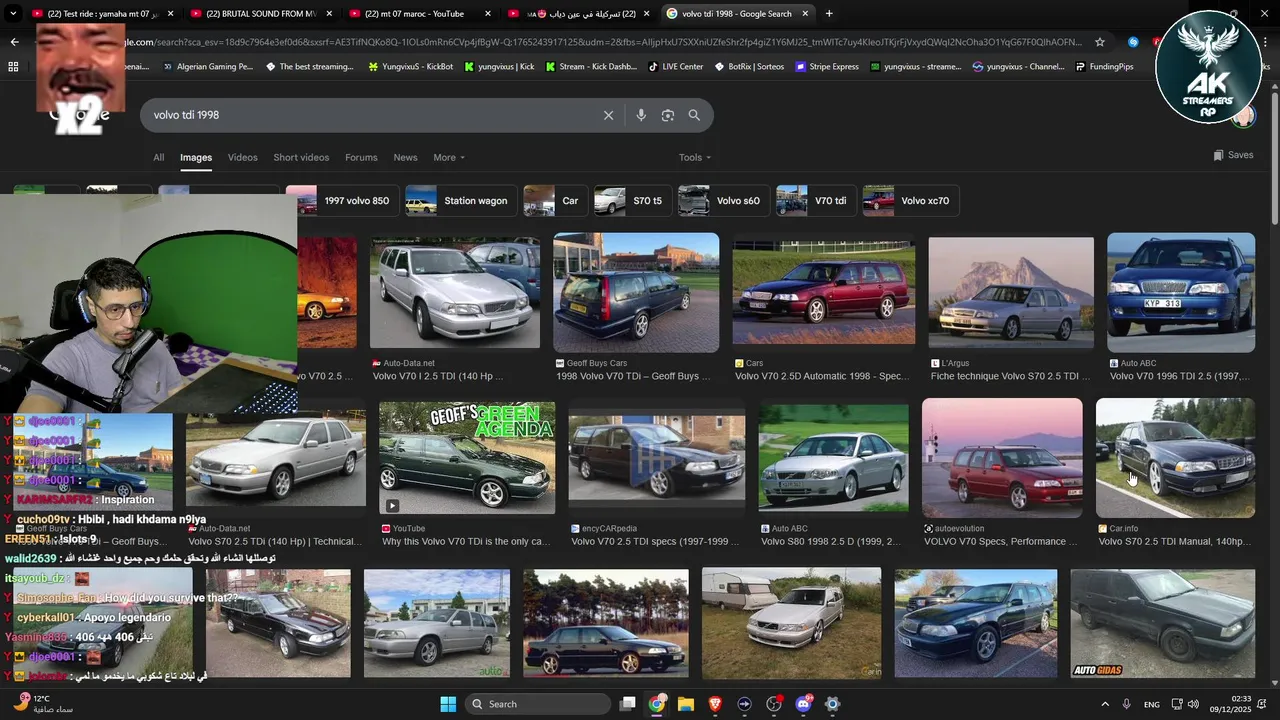Viewport: 1280px width, 720px height.
Task: Expand the Tools filter dropdown
Action: pos(695,157)
